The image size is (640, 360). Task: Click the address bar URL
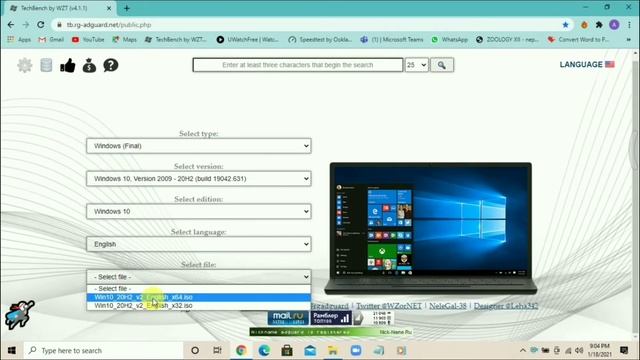point(109,25)
